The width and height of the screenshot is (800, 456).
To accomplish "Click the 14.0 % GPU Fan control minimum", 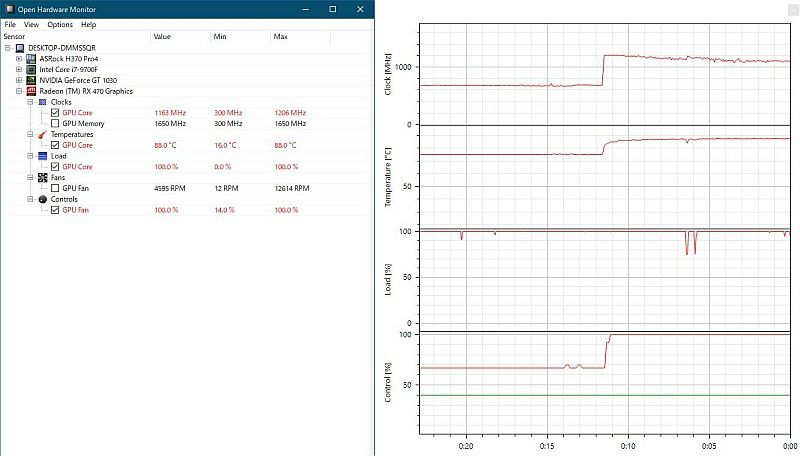I will point(224,210).
